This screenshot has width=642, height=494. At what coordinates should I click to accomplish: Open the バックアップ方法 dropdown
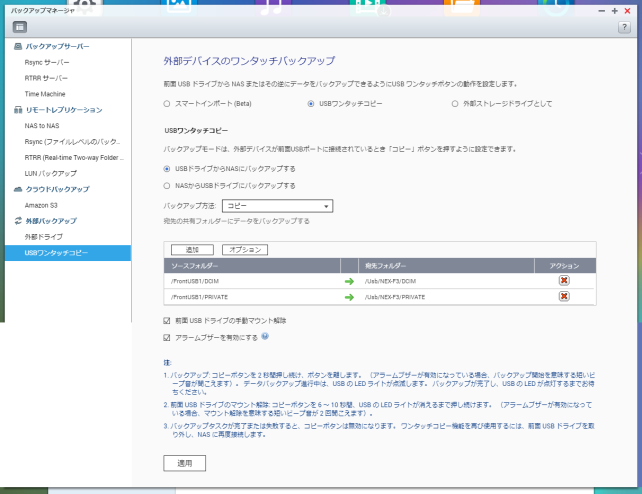(x=278, y=206)
